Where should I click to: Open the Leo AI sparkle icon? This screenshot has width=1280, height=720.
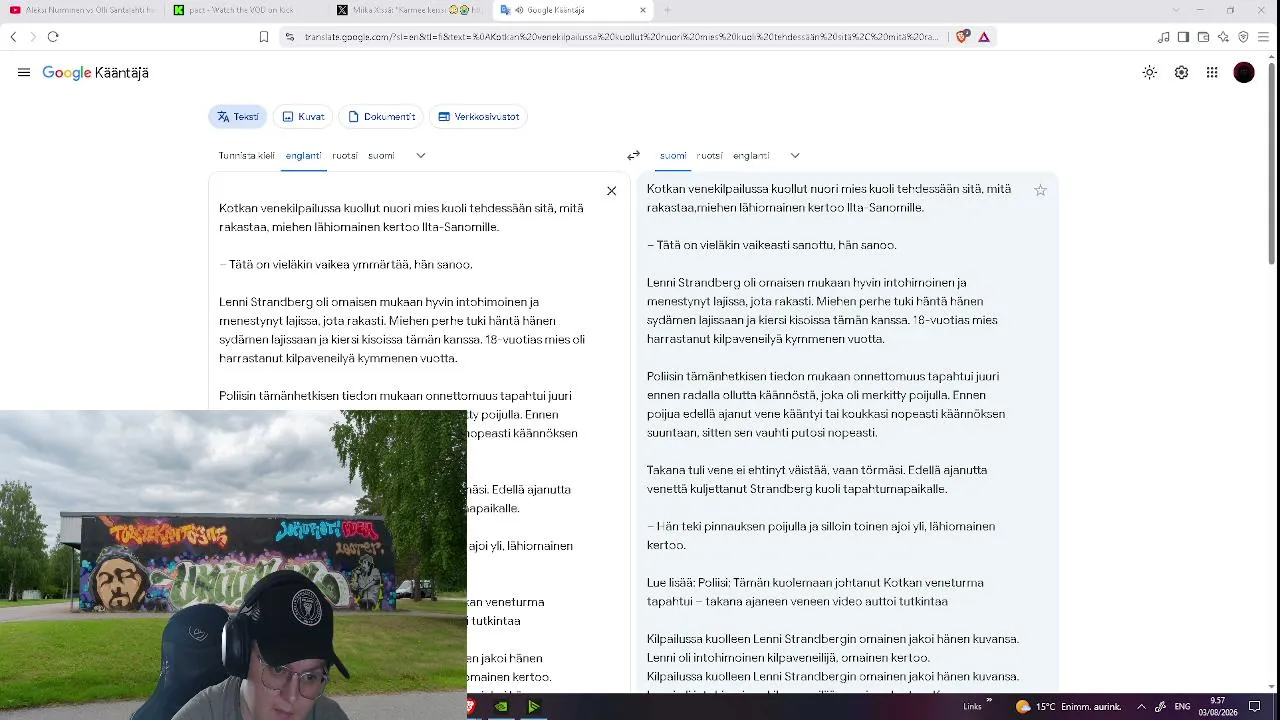pyautogui.click(x=1223, y=37)
